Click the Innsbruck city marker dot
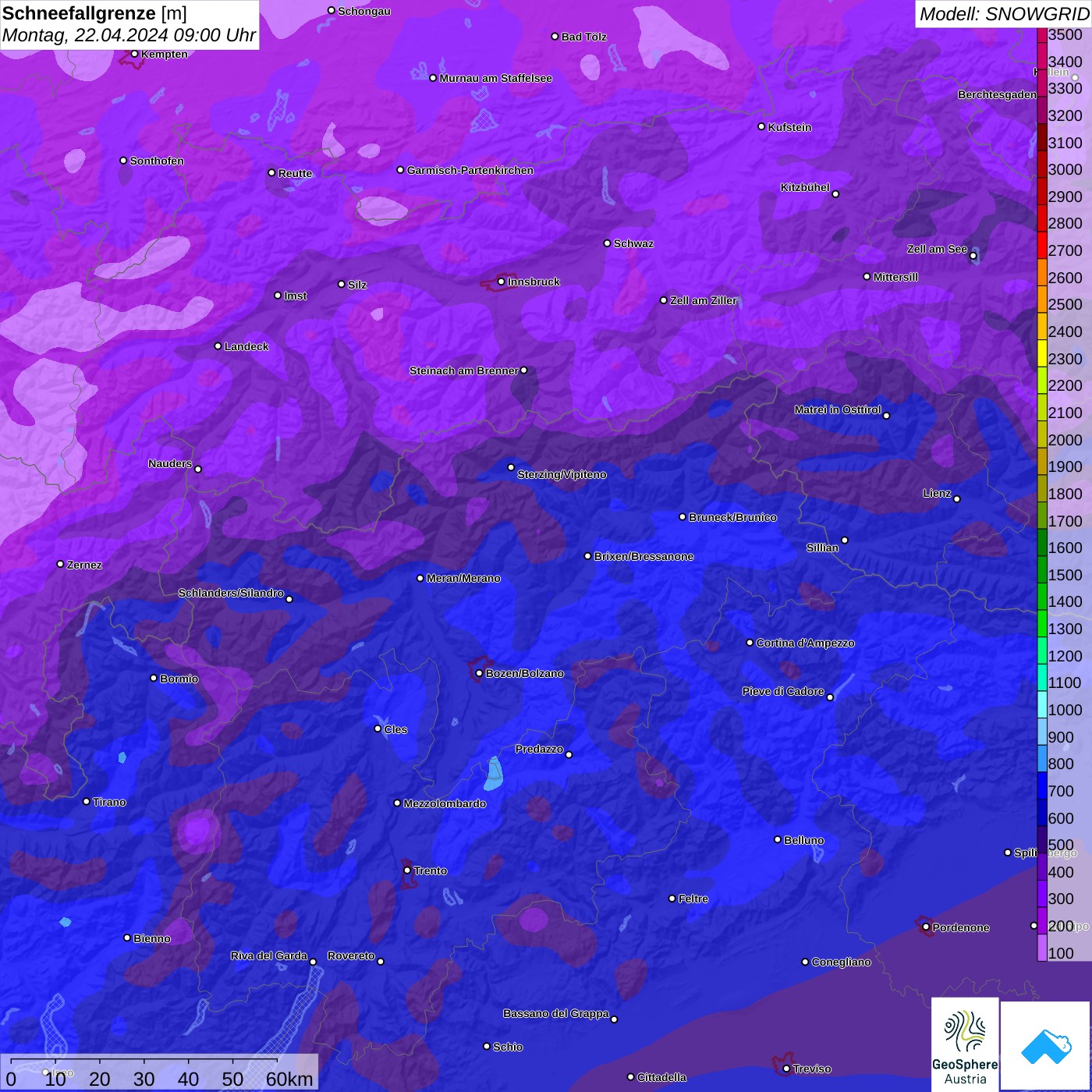This screenshot has width=1092, height=1092. [502, 282]
